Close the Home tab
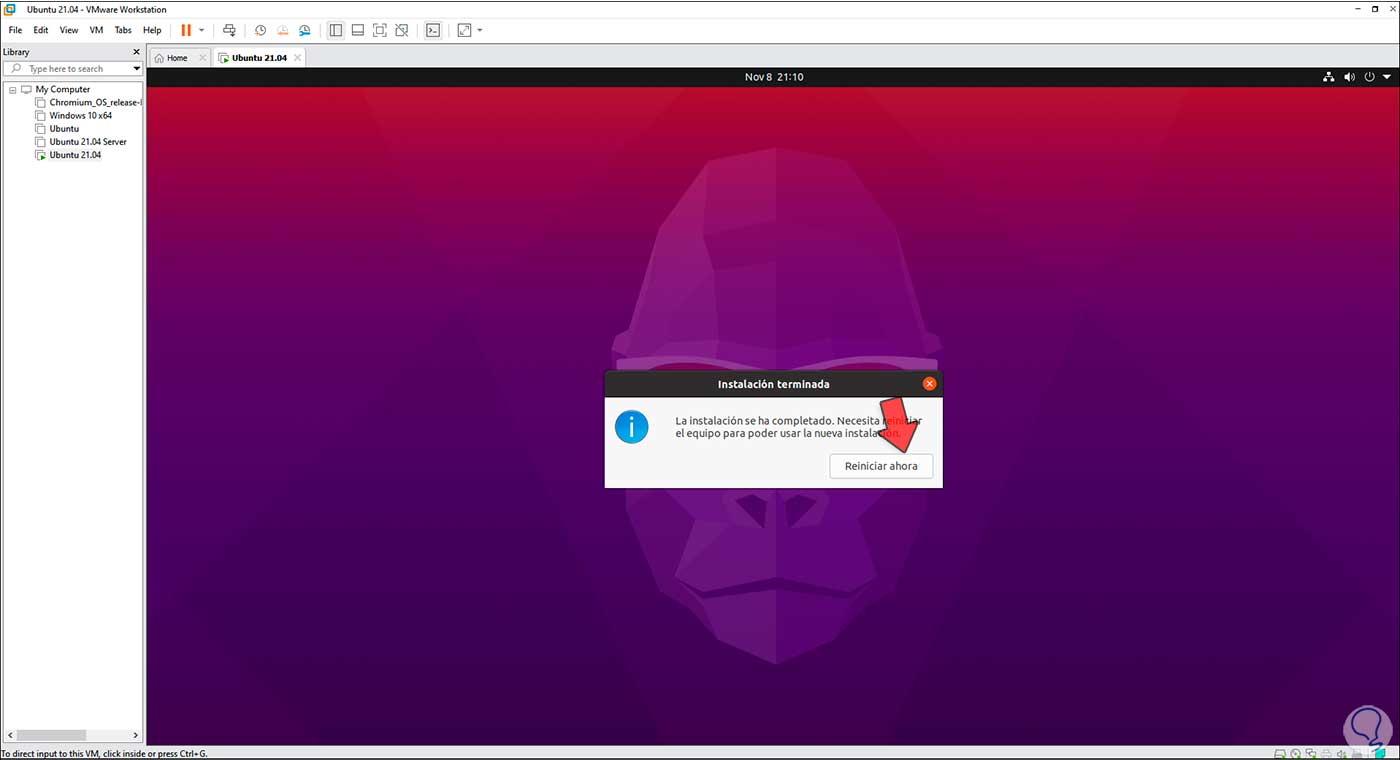Image resolution: width=1400 pixels, height=760 pixels. [202, 58]
